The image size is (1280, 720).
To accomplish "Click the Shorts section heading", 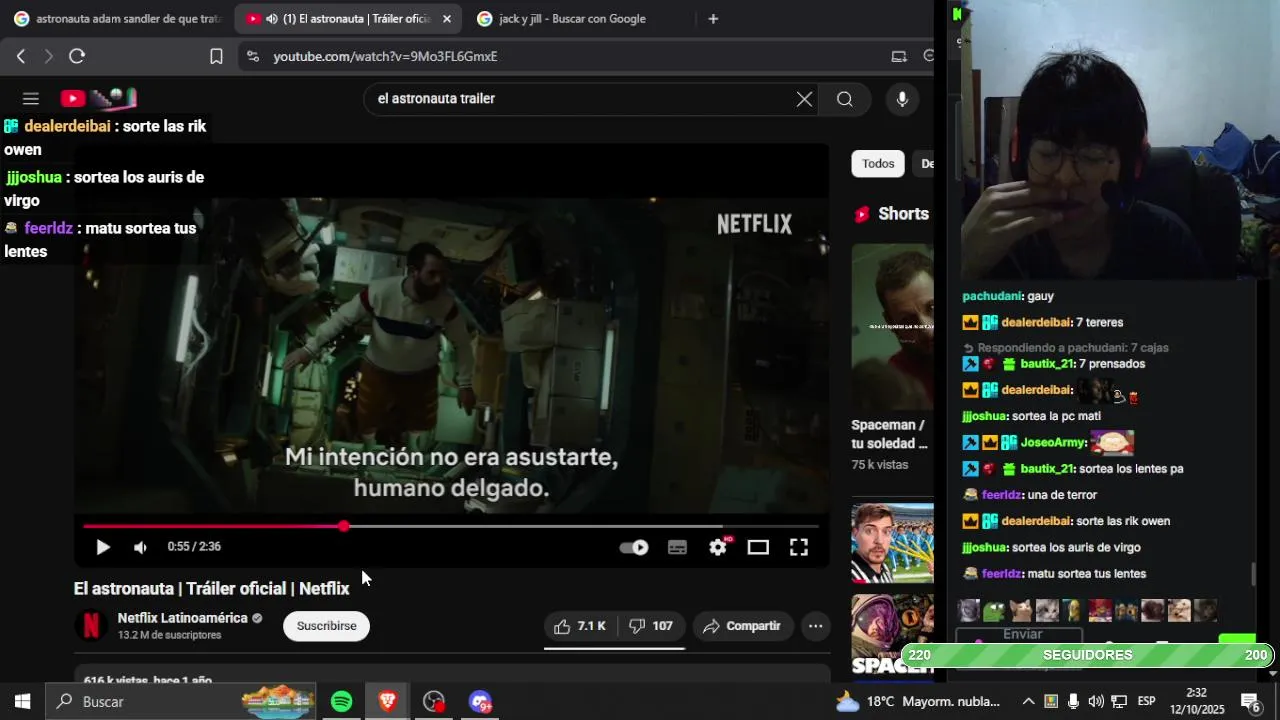I will [903, 214].
